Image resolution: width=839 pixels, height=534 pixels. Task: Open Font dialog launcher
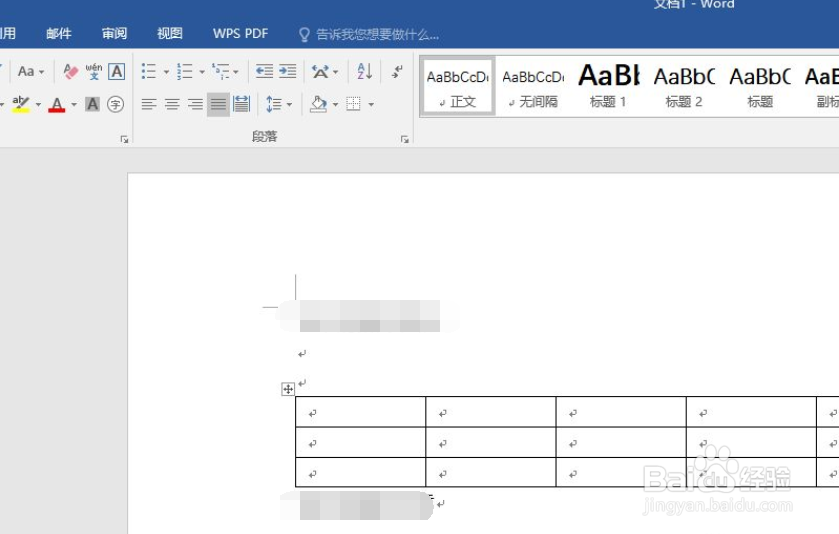(124, 139)
